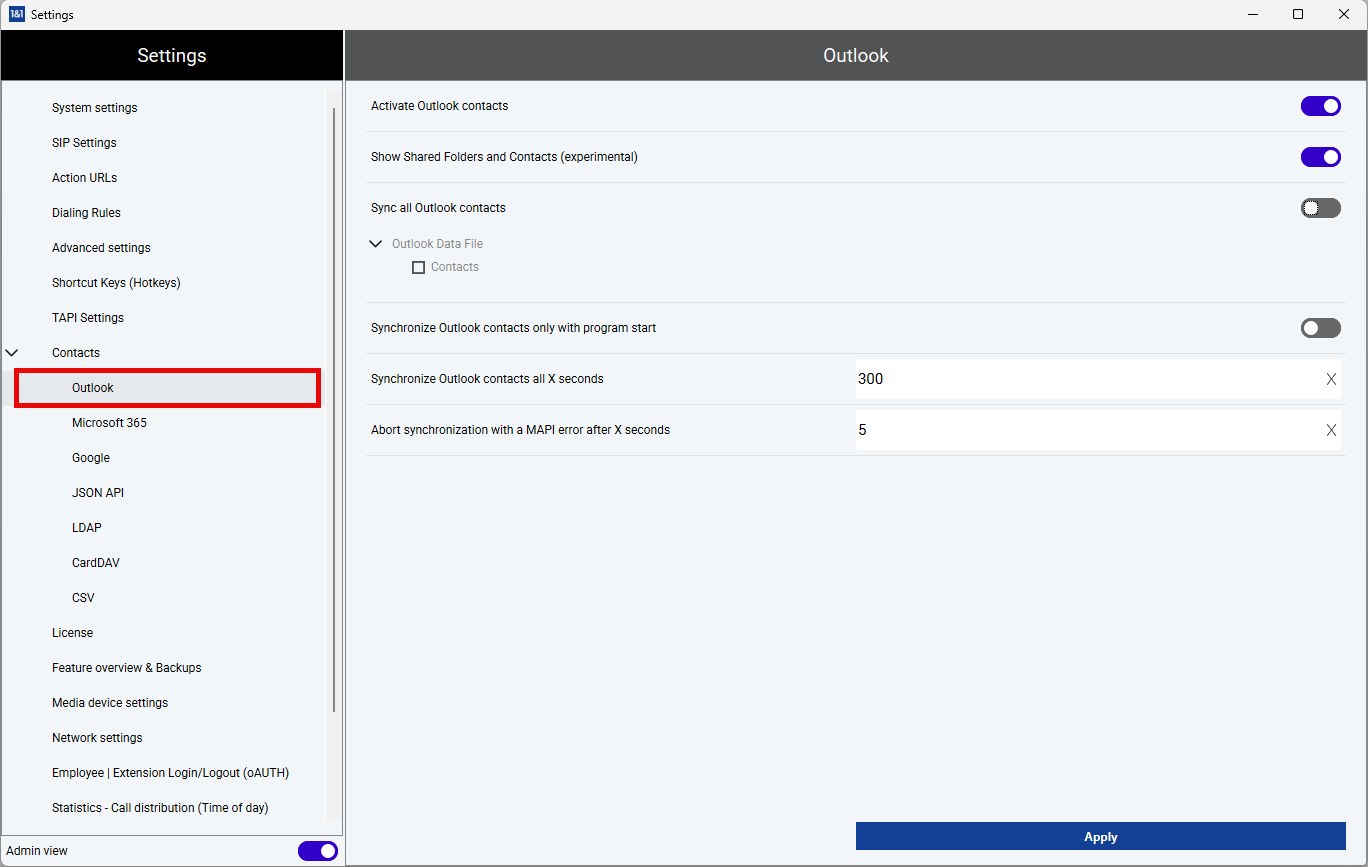Open Shortcut Keys (Hotkeys) settings

click(116, 283)
